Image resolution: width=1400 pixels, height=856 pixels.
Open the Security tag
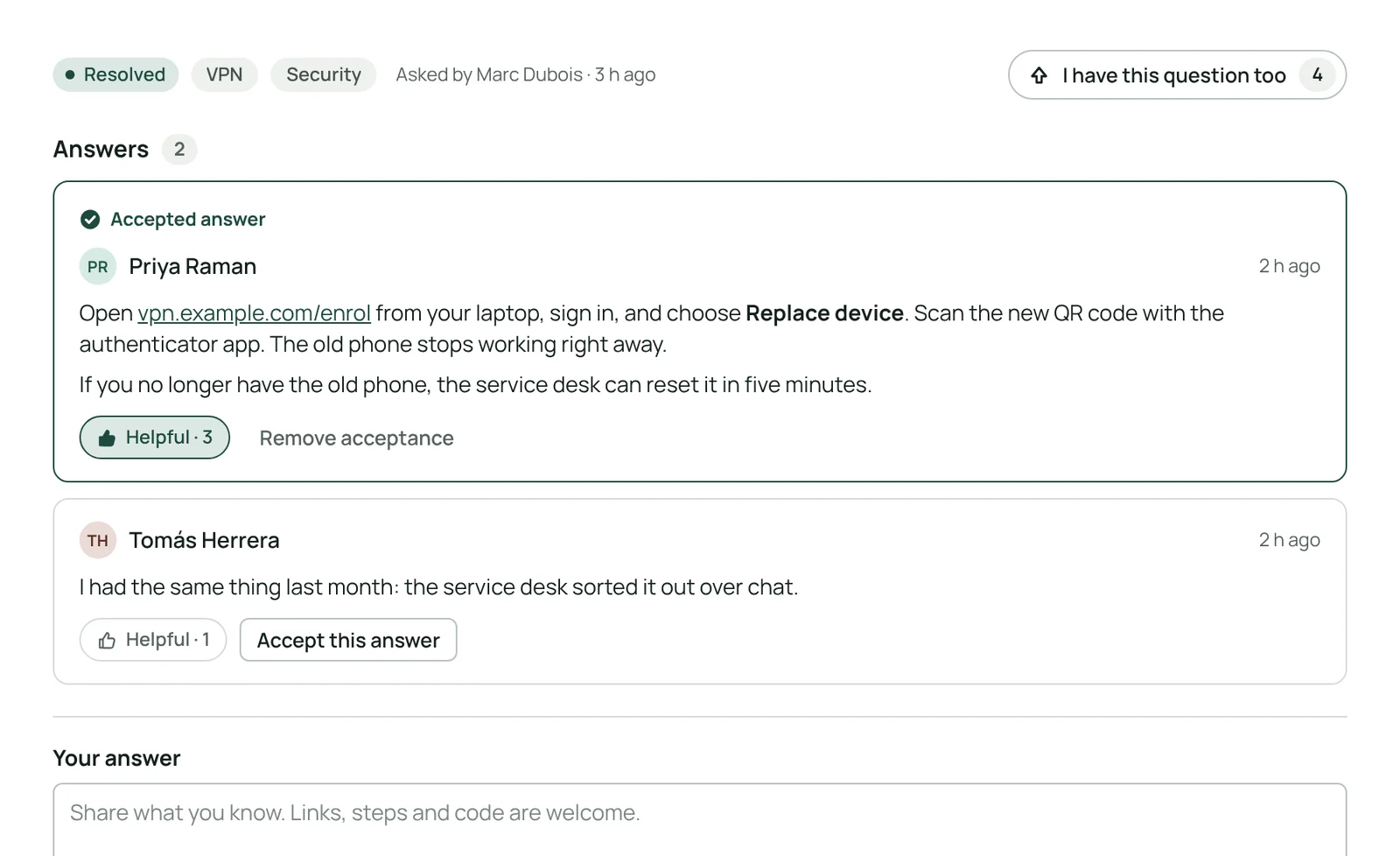coord(323,74)
